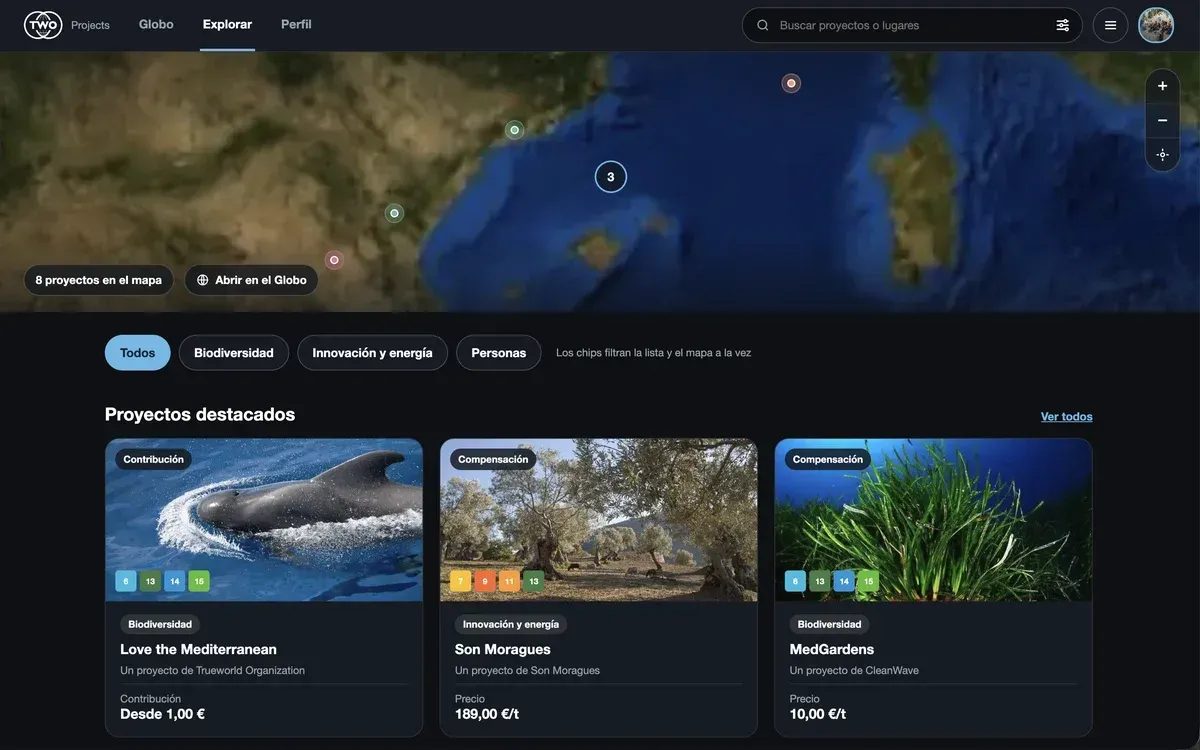Click Biodiversidad label on Love the Mediterranean
This screenshot has width=1200, height=750.
click(160, 624)
